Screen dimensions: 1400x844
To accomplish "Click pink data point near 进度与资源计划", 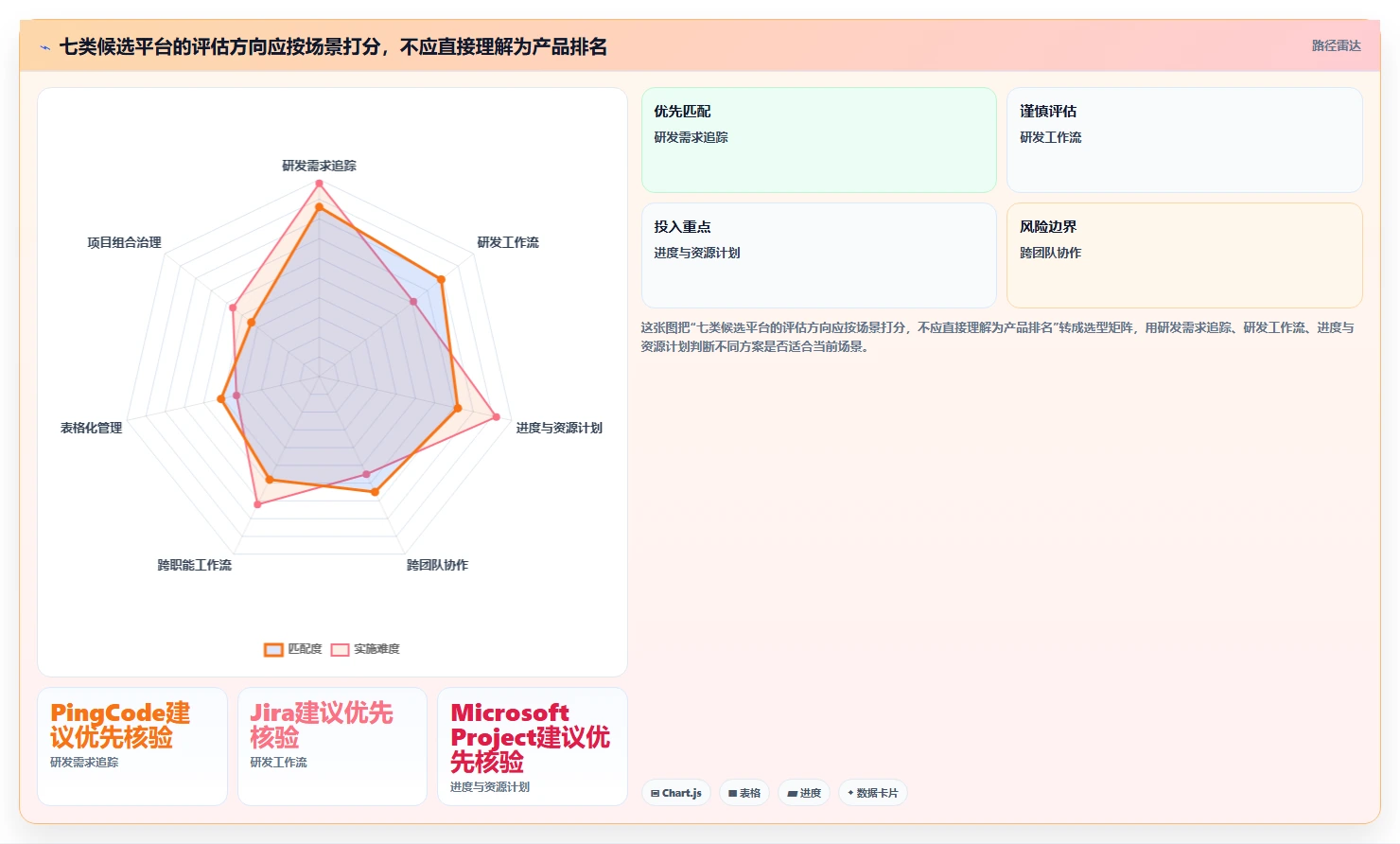I will point(496,417).
